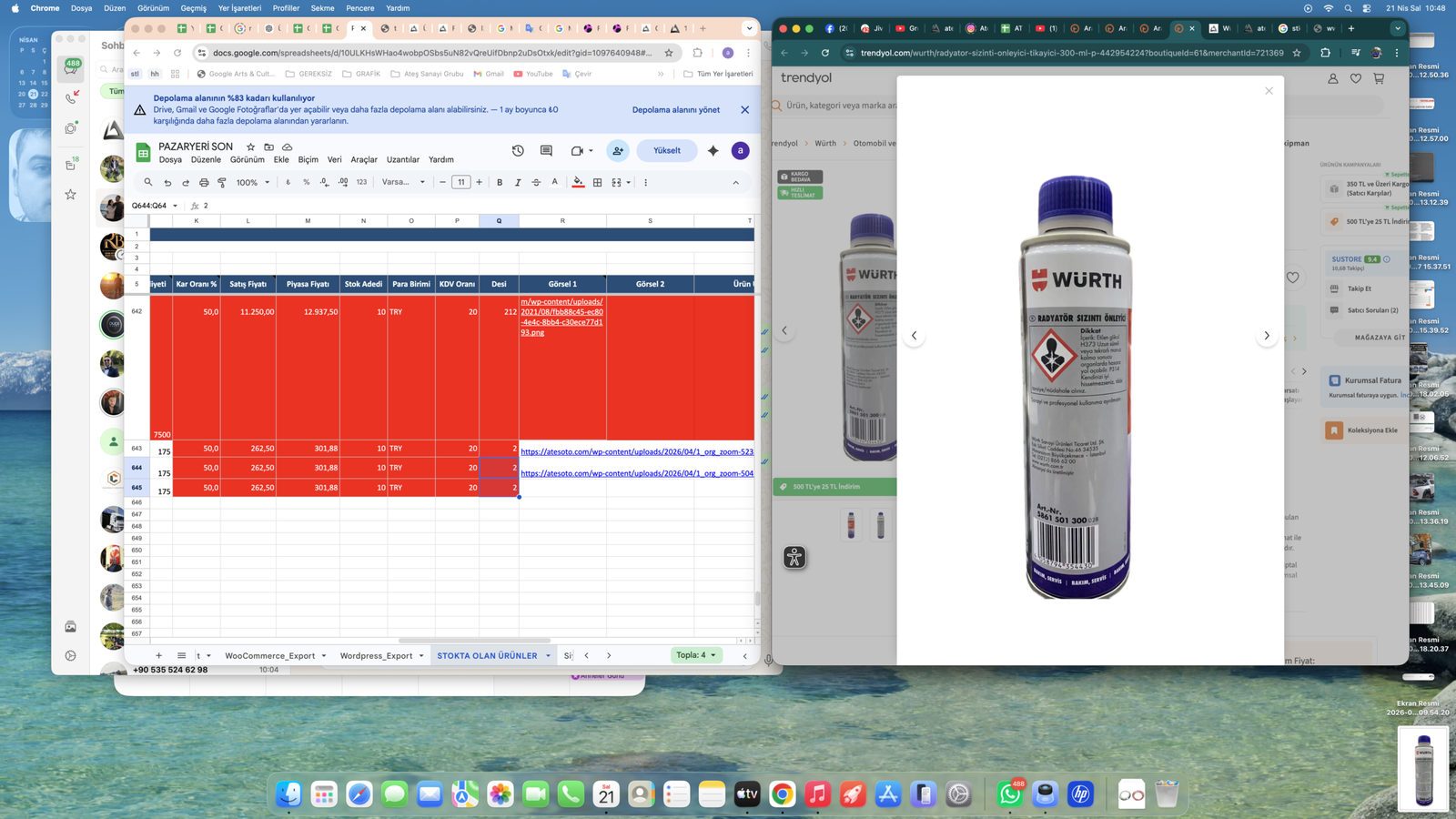
Task: Open the fill color picker in Sheets
Action: tap(578, 182)
